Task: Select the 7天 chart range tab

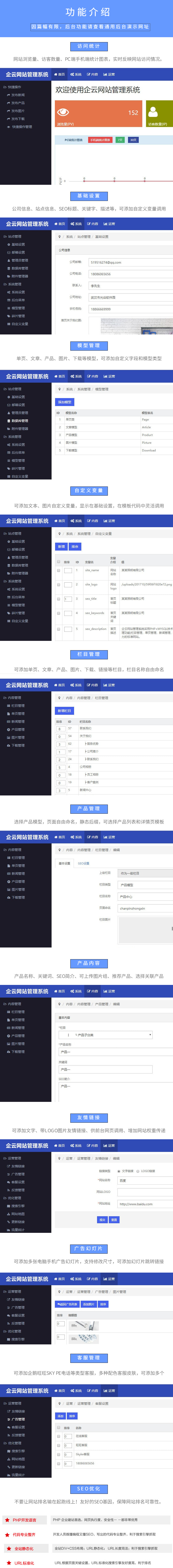Action: [120, 140]
